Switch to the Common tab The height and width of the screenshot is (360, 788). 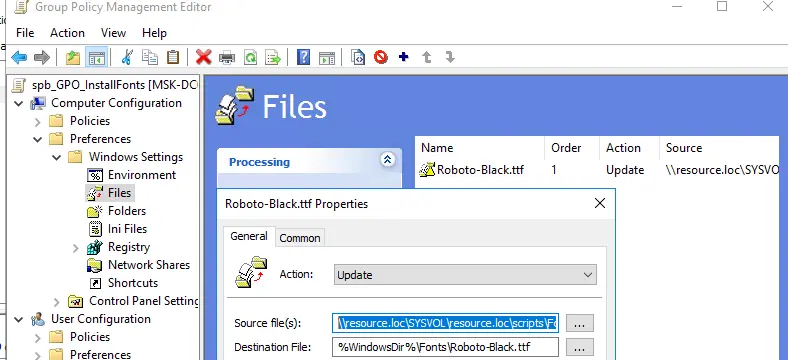pos(300,238)
